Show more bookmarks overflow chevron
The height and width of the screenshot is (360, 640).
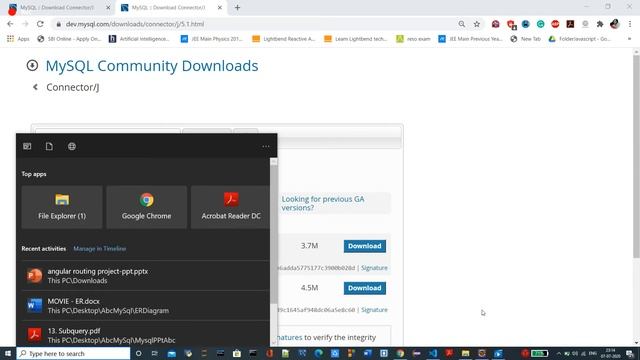click(x=629, y=39)
